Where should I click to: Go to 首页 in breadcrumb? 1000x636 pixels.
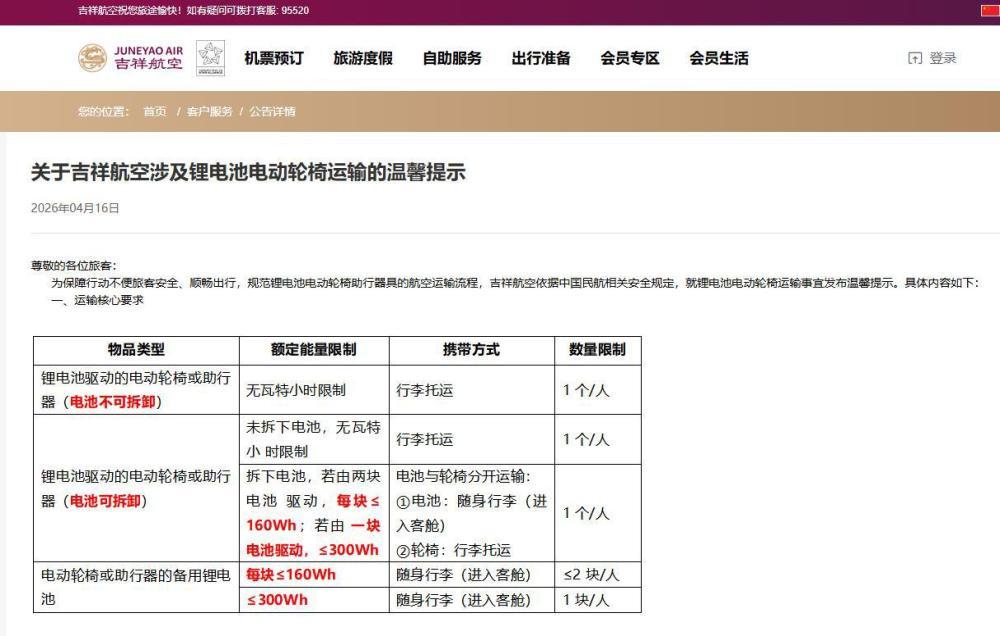pyautogui.click(x=154, y=112)
